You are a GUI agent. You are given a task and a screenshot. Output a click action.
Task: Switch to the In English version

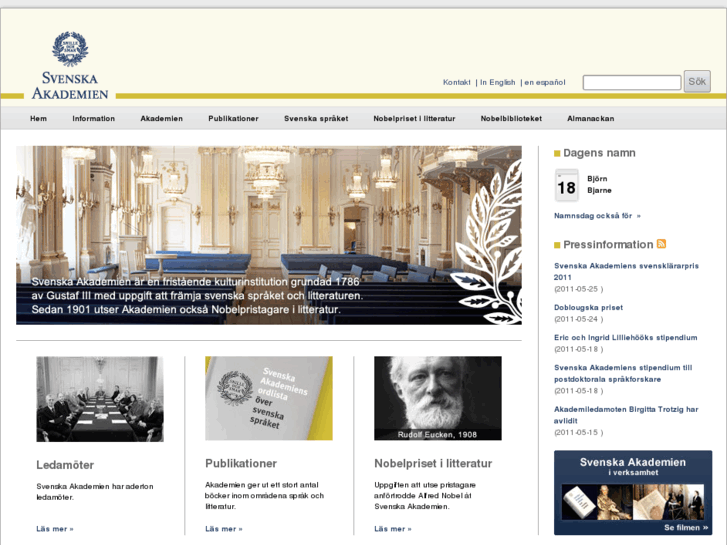pyautogui.click(x=497, y=82)
